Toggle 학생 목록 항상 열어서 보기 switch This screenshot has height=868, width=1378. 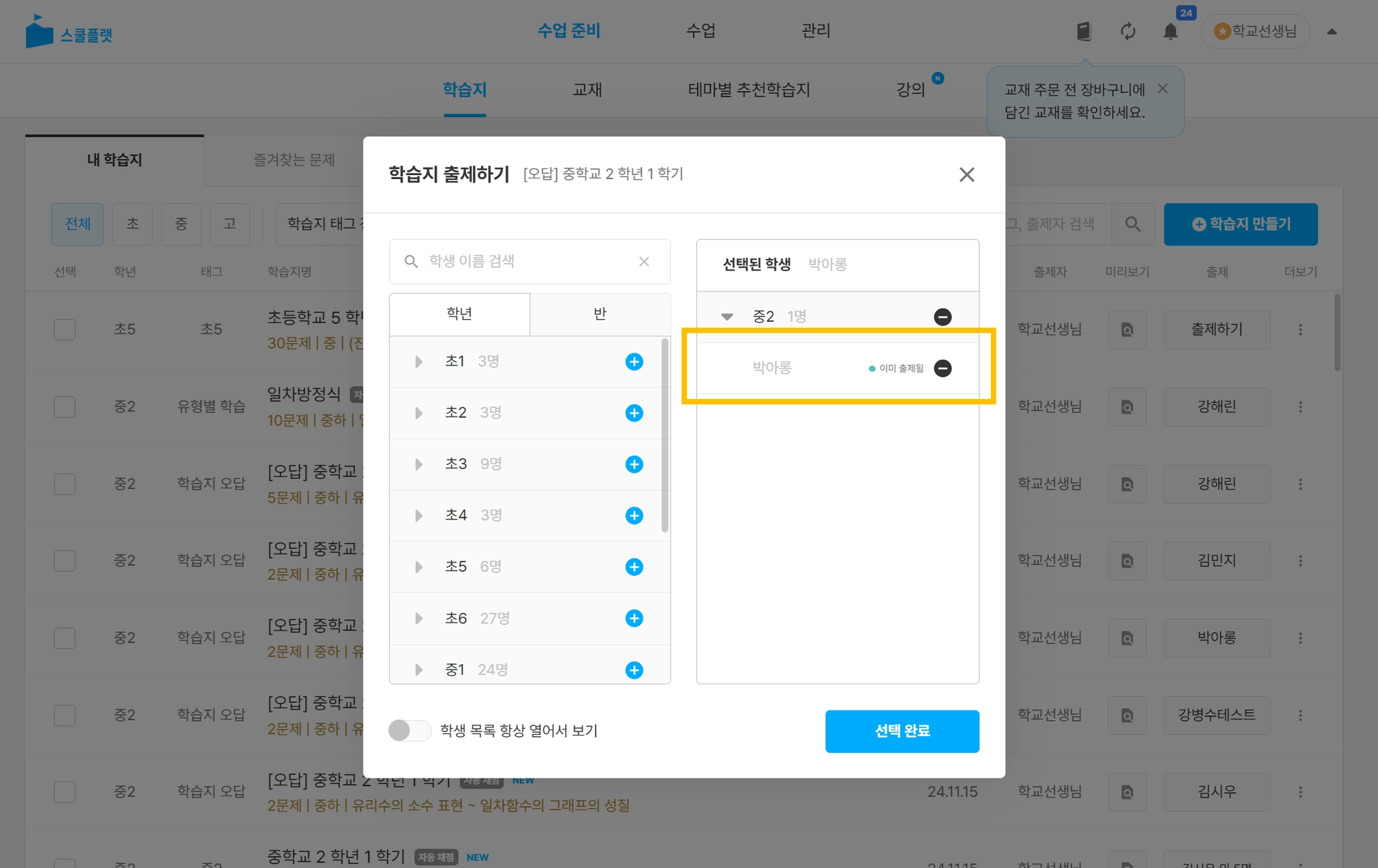410,731
